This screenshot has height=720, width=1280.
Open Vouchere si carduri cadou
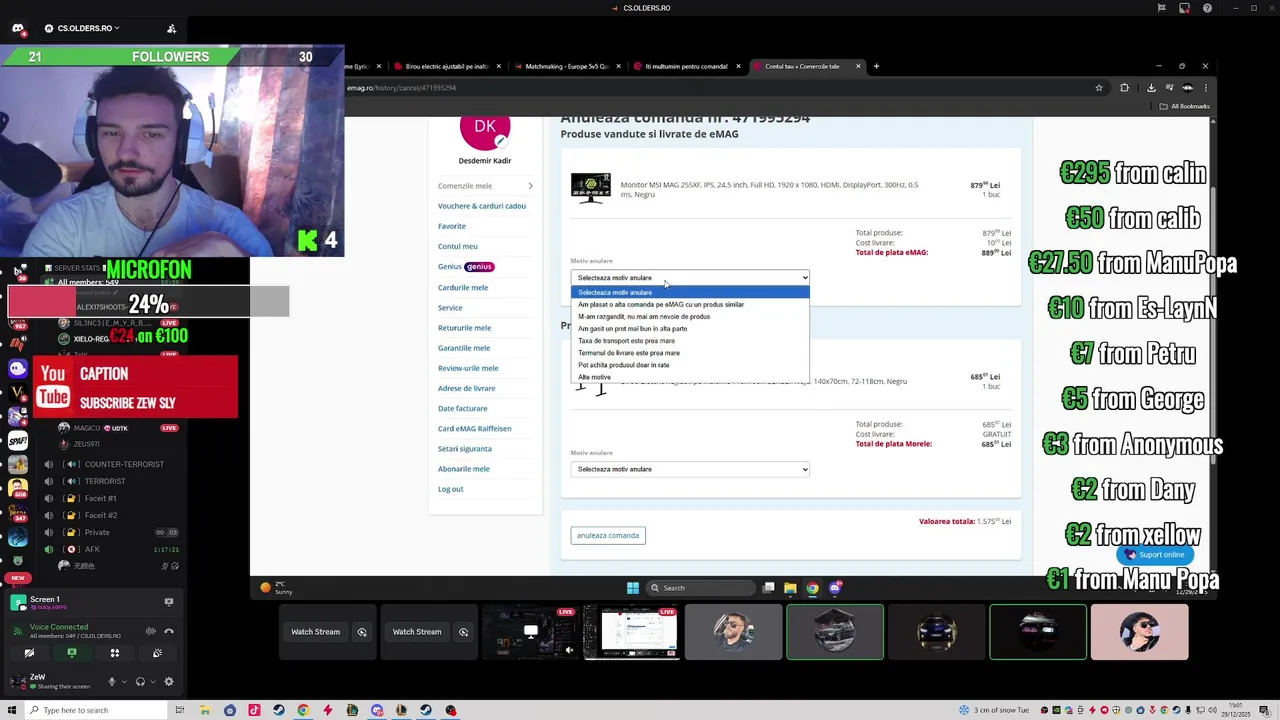pyautogui.click(x=481, y=206)
